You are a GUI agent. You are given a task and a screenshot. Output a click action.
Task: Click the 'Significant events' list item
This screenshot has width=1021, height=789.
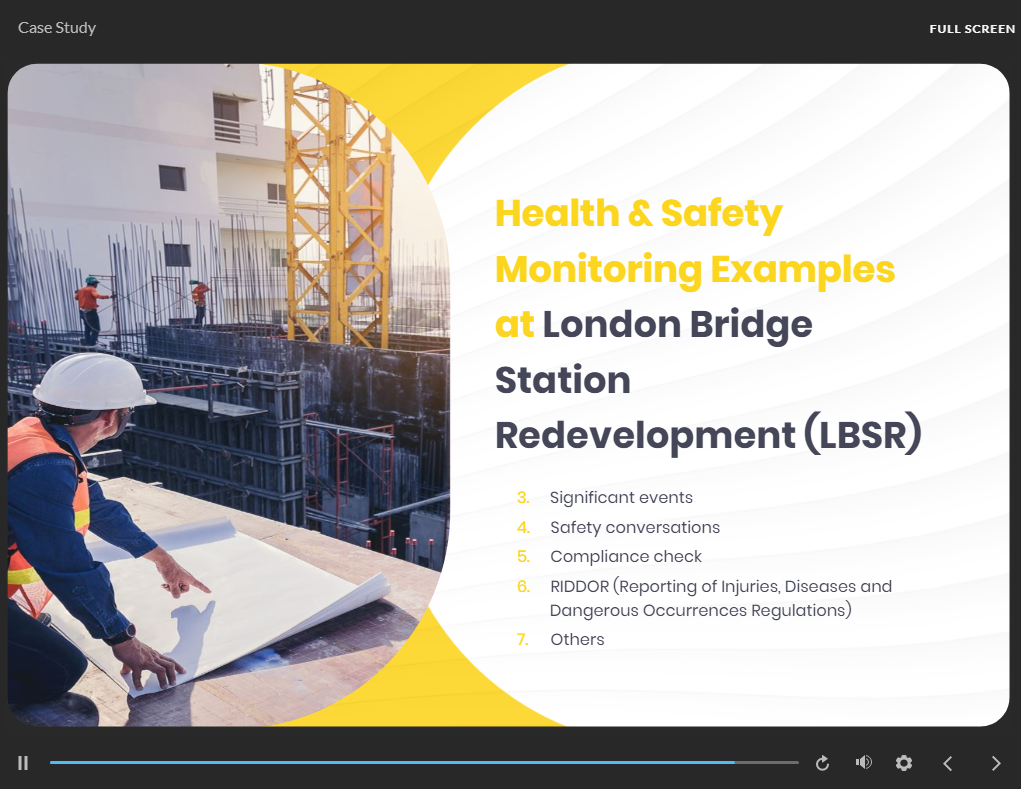pyautogui.click(x=621, y=497)
